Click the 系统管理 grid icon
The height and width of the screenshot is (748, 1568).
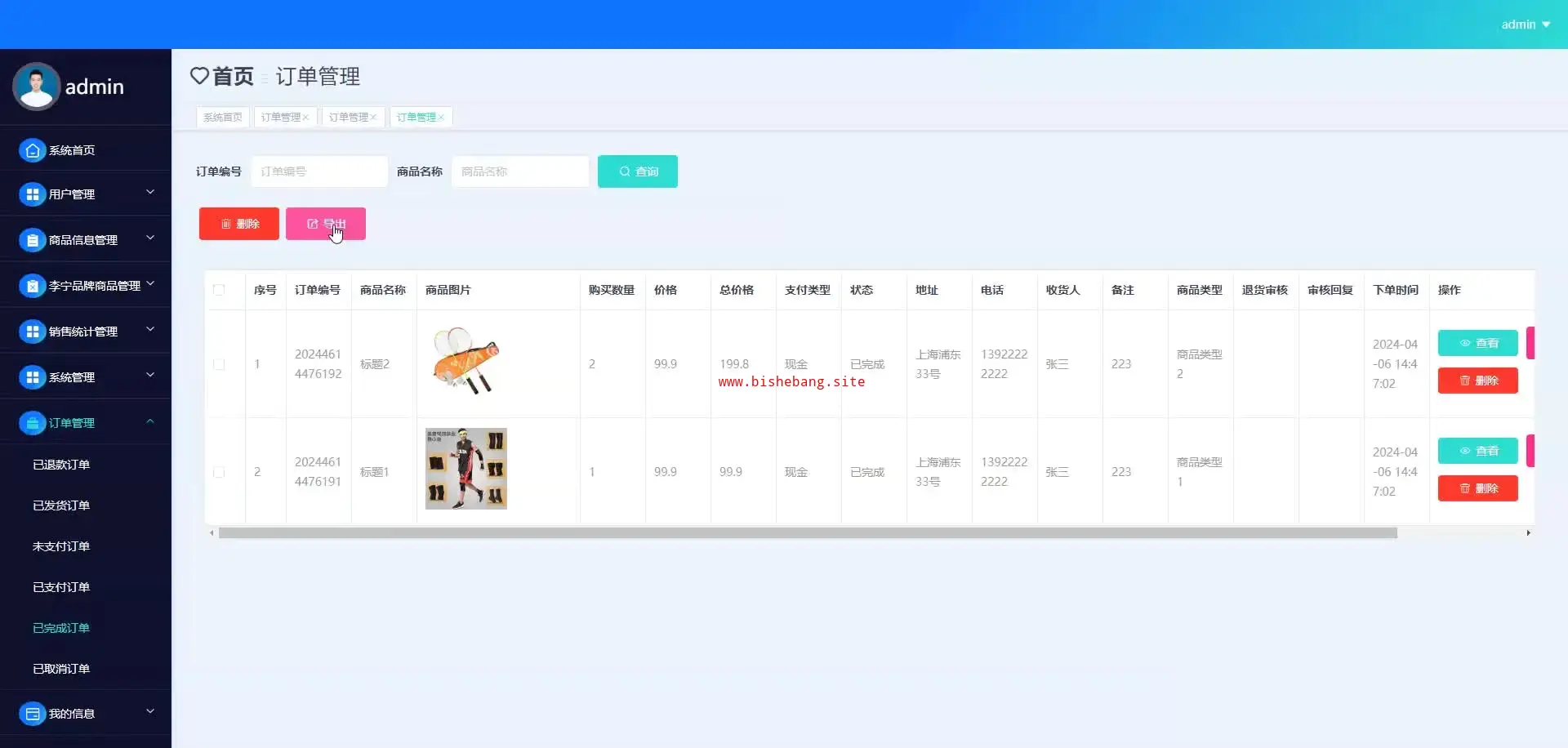click(x=32, y=377)
